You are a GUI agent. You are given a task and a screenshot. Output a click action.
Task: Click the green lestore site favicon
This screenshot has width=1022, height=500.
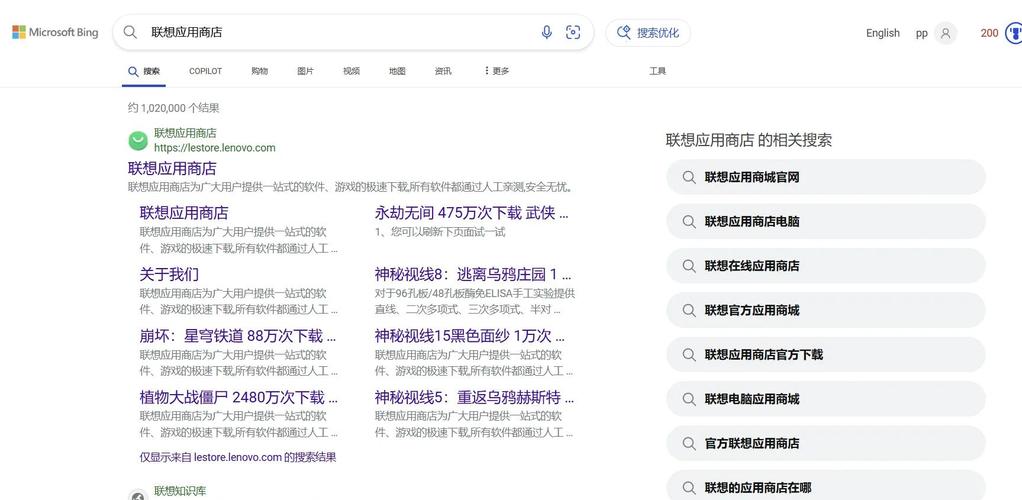point(138,140)
